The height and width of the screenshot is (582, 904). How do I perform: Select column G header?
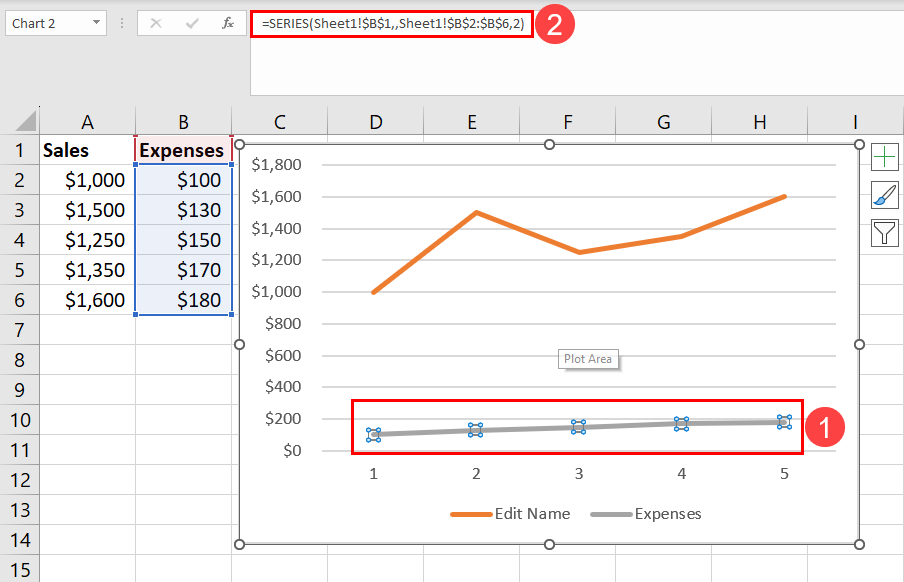click(x=664, y=122)
